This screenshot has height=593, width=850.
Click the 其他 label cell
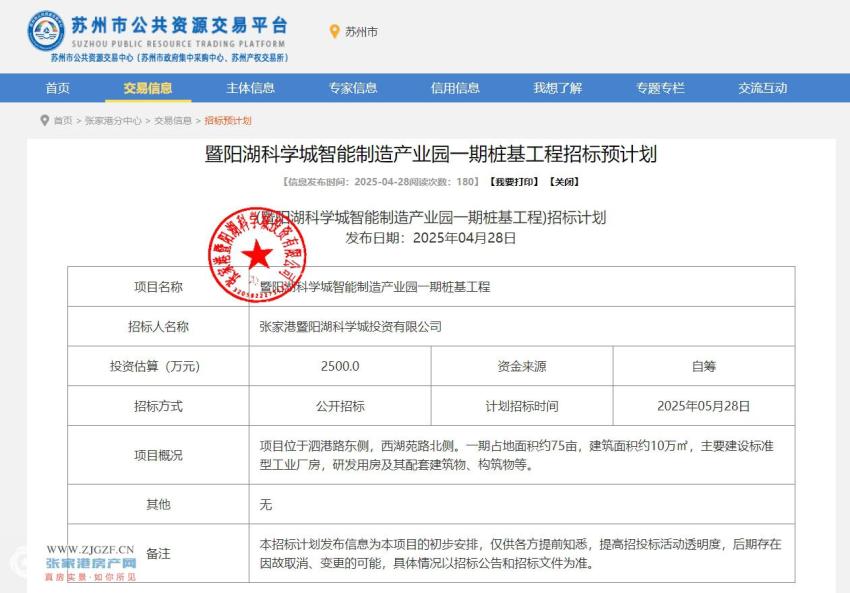(158, 505)
